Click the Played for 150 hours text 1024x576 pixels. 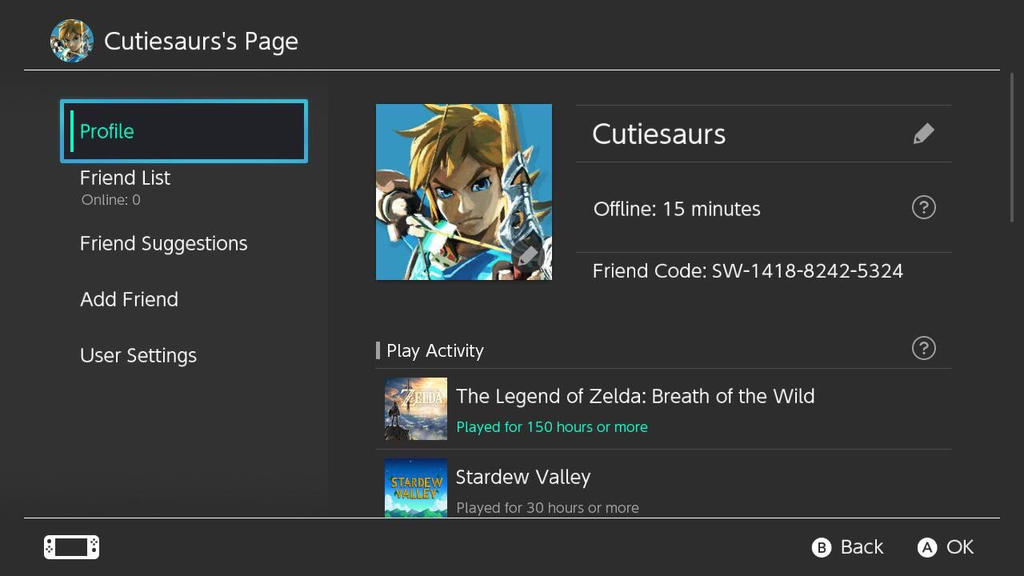[552, 426]
